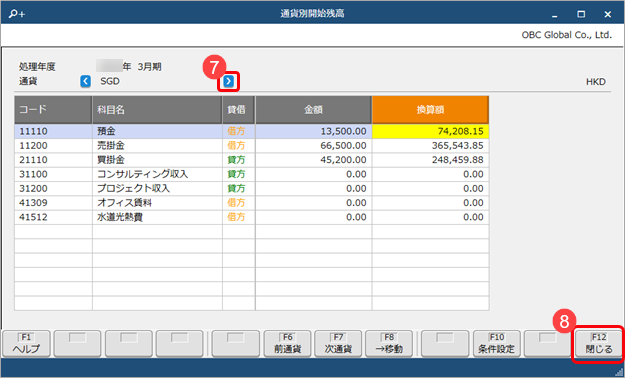Click amount cell 66,500.00

(x=313, y=146)
